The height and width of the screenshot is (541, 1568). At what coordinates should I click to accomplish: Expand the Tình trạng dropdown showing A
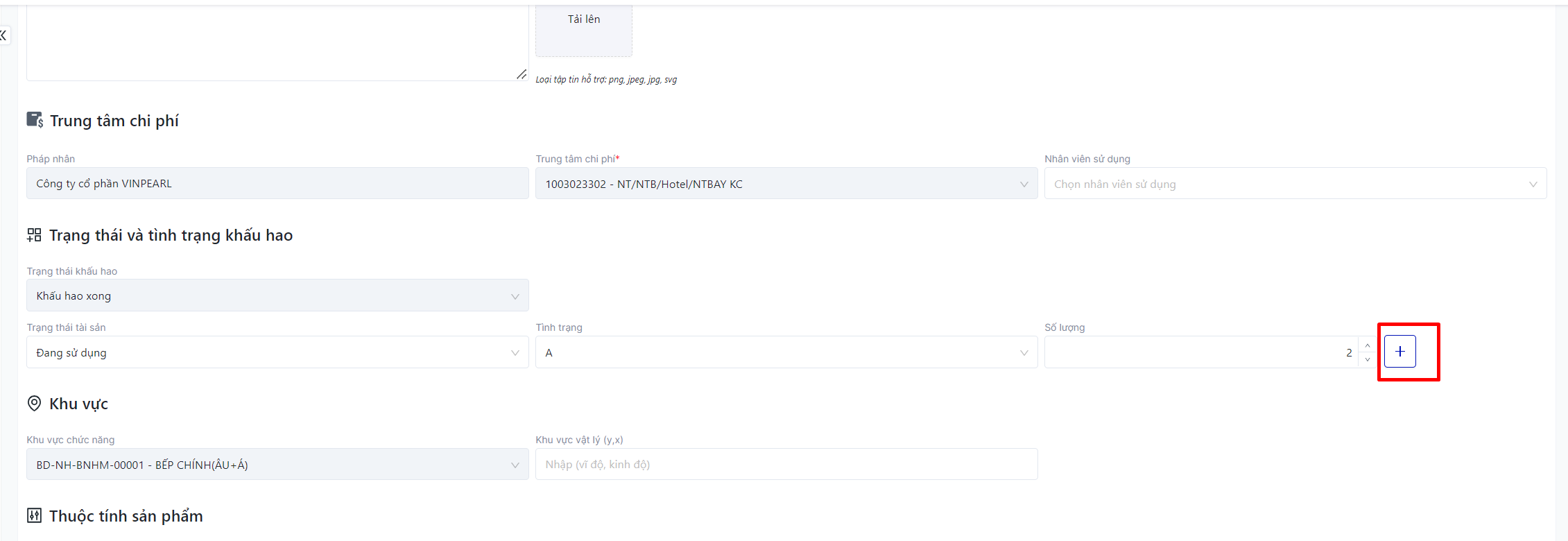pos(786,352)
